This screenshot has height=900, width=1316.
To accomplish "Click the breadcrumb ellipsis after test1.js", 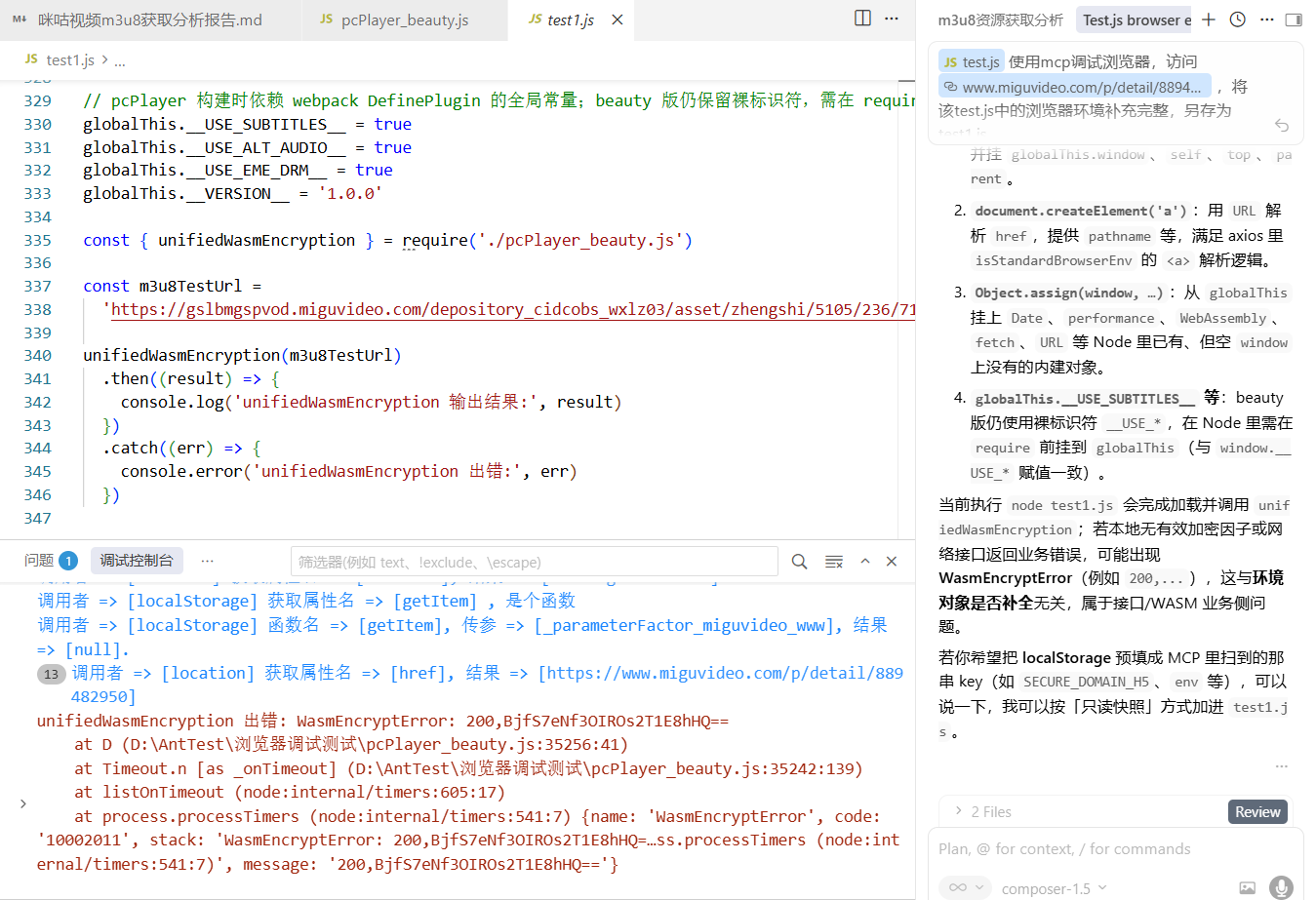I will point(120,60).
